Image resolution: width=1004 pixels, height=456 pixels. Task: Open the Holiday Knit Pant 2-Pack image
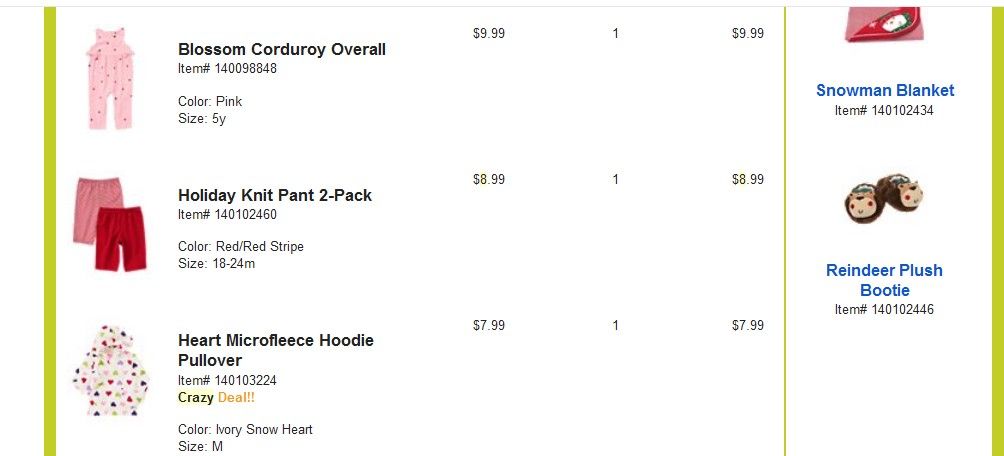pyautogui.click(x=109, y=224)
